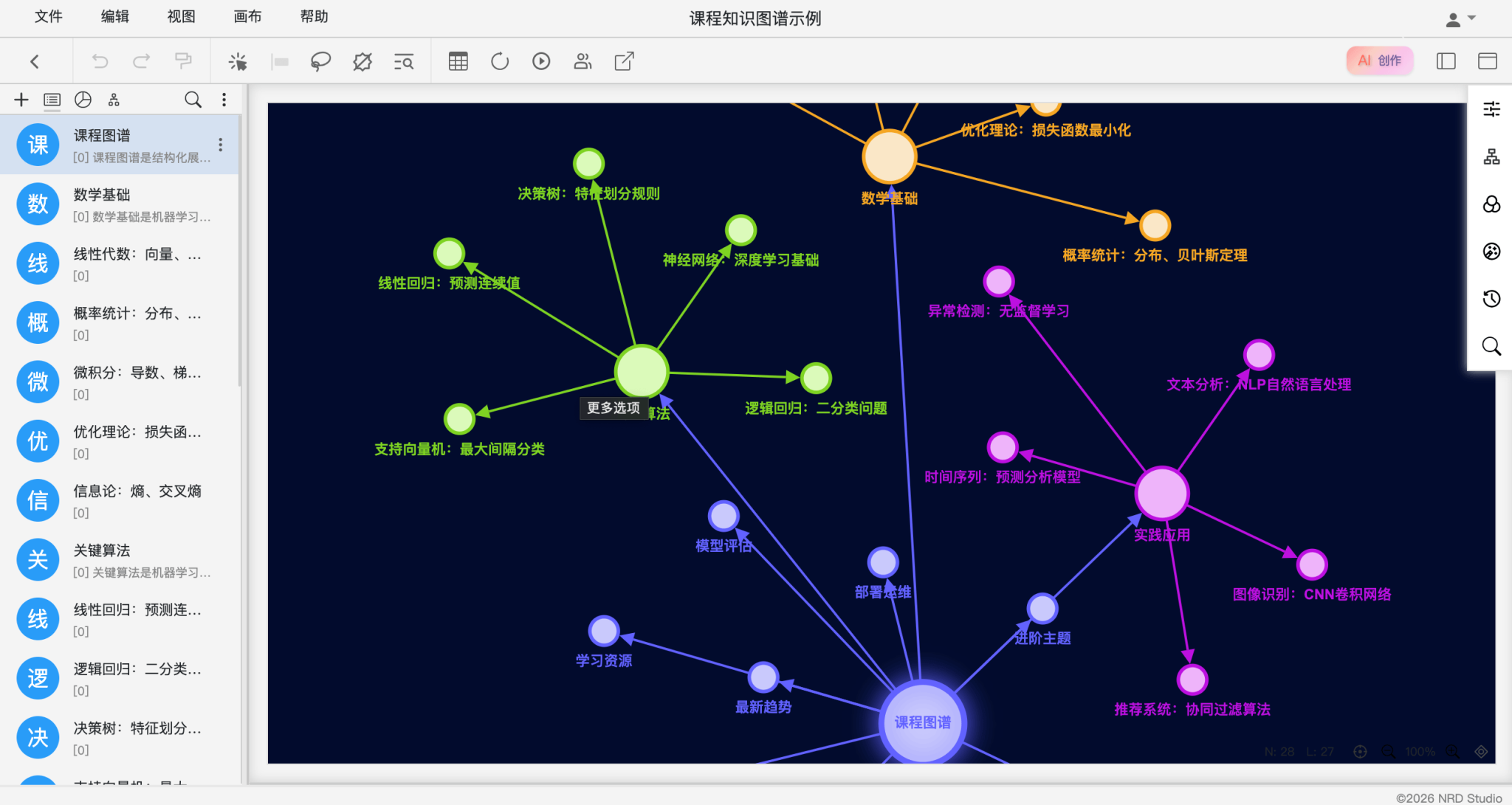Click the undo arrow in toolbar
1512x805 pixels.
(x=100, y=61)
